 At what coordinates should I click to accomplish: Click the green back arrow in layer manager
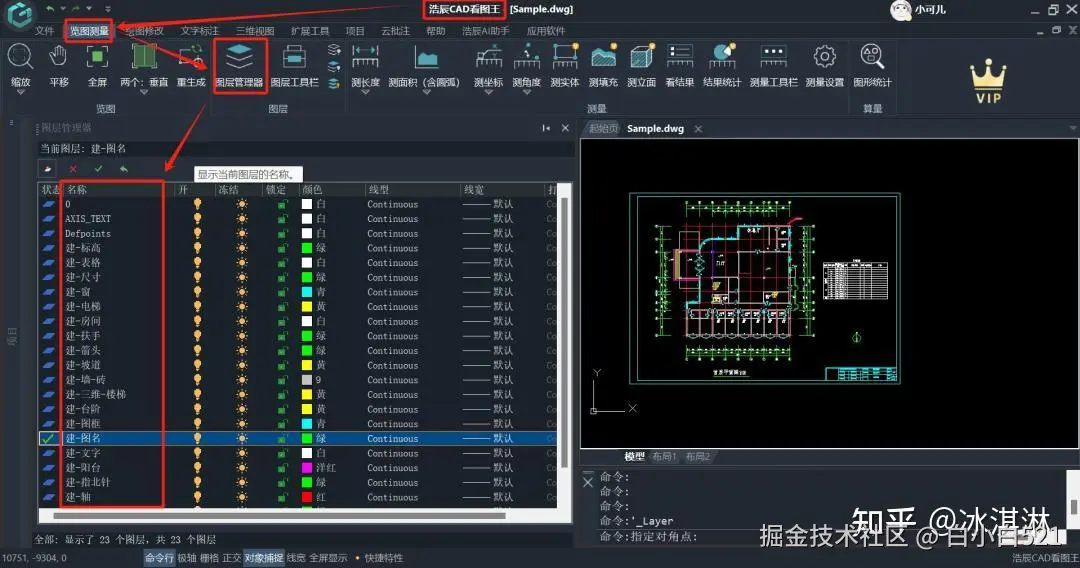click(x=123, y=169)
